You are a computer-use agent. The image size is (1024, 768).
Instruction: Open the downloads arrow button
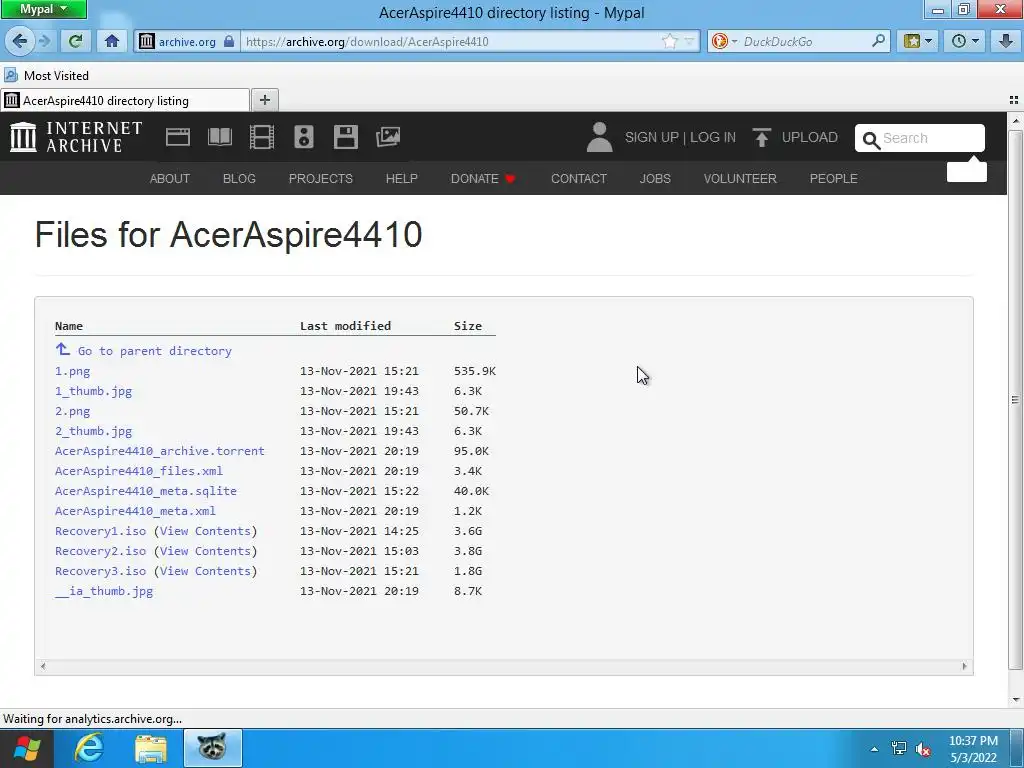1006,41
